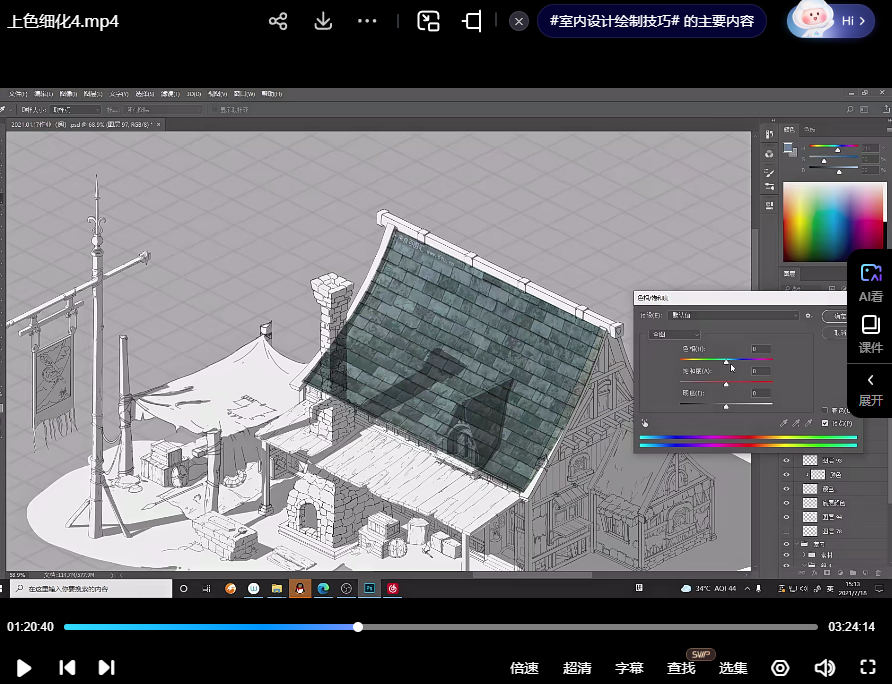Image resolution: width=892 pixels, height=684 pixels.
Task: Skip to the next video
Action: [x=106, y=668]
